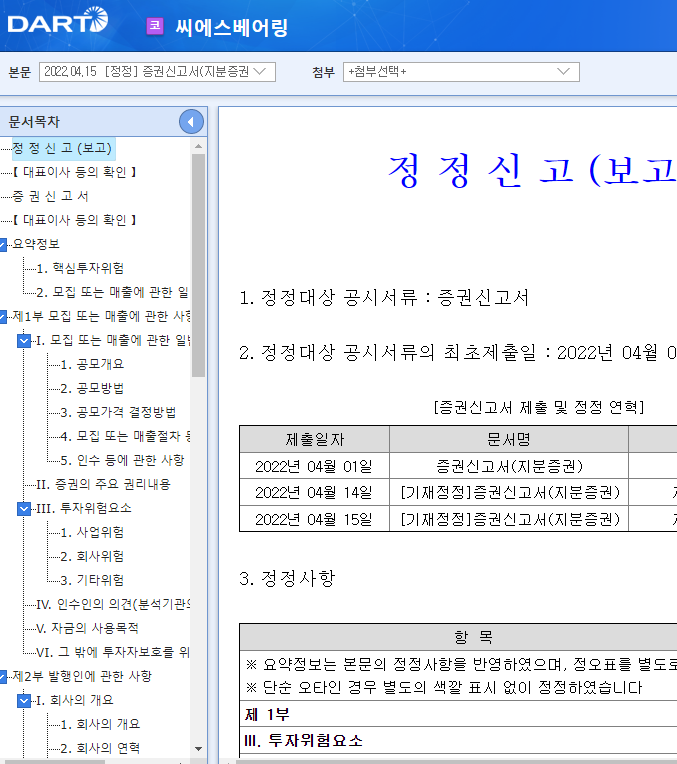Click the purple 코 market badge icon
Viewport: 677px width, 764px height.
click(x=155, y=26)
